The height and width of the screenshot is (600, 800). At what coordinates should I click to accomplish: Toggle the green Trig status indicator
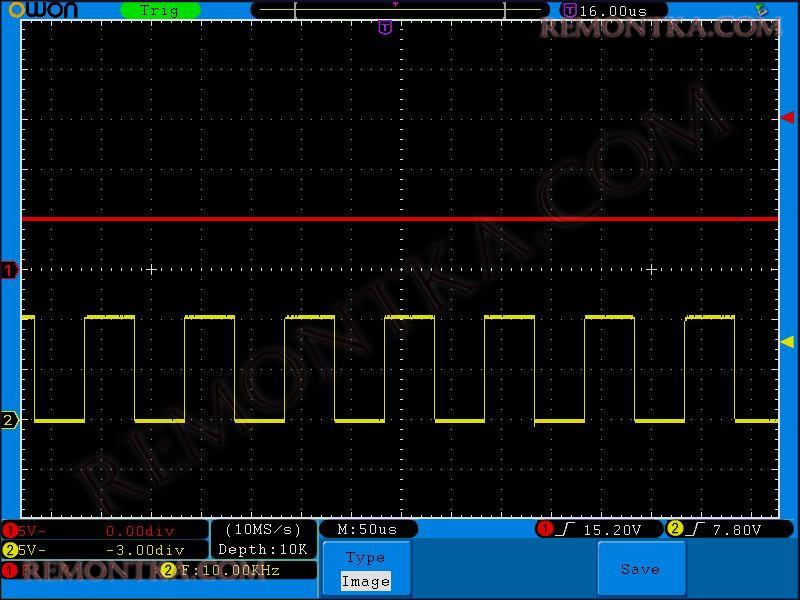pyautogui.click(x=160, y=10)
